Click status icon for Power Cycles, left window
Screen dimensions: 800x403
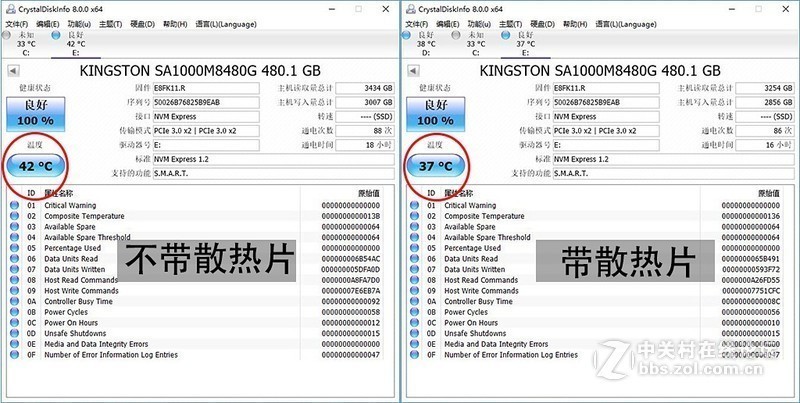pyautogui.click(x=14, y=312)
